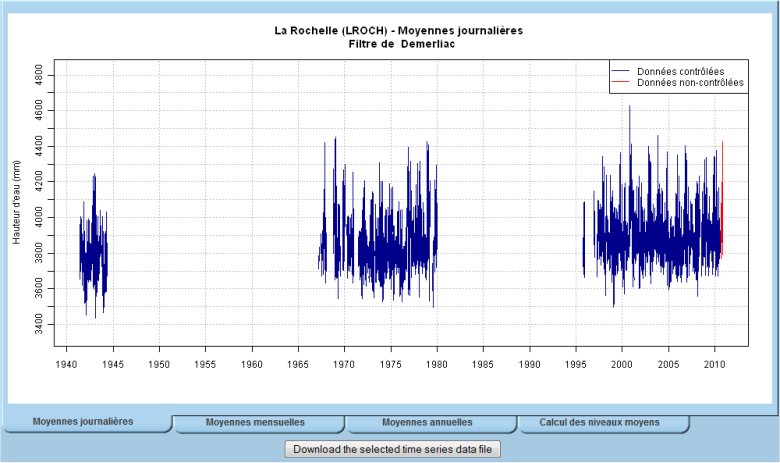780x463 pixels.
Task: Open the Calcul des niveaux moyens tab
Action: (x=599, y=422)
